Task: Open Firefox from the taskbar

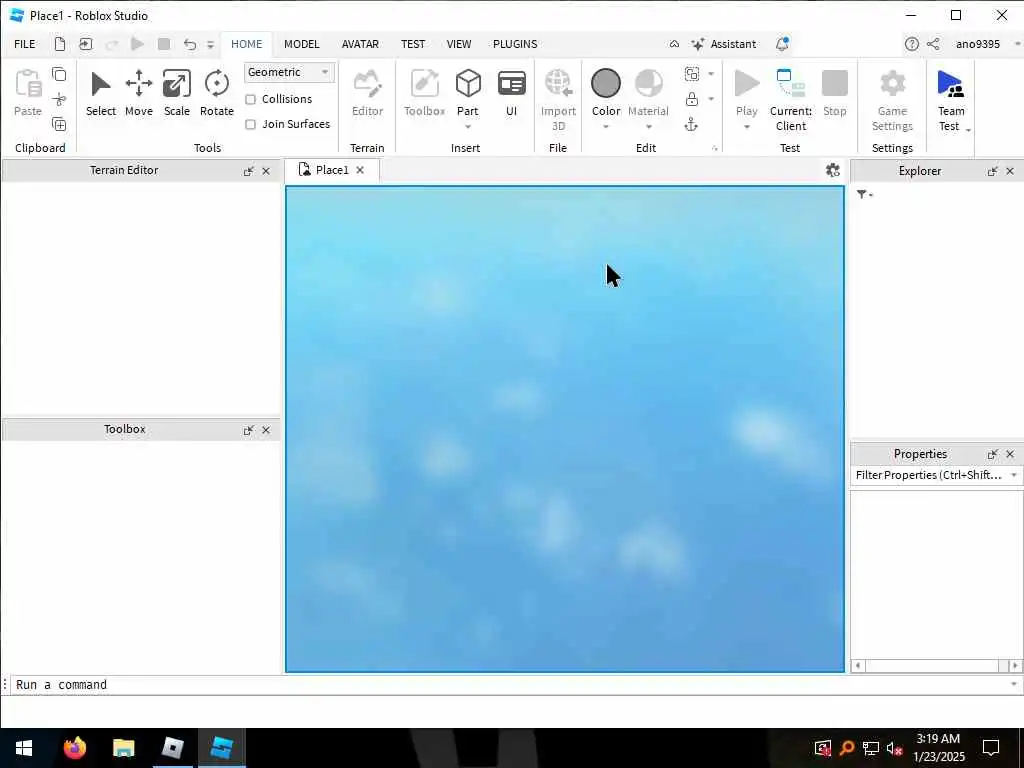Action: (75, 748)
